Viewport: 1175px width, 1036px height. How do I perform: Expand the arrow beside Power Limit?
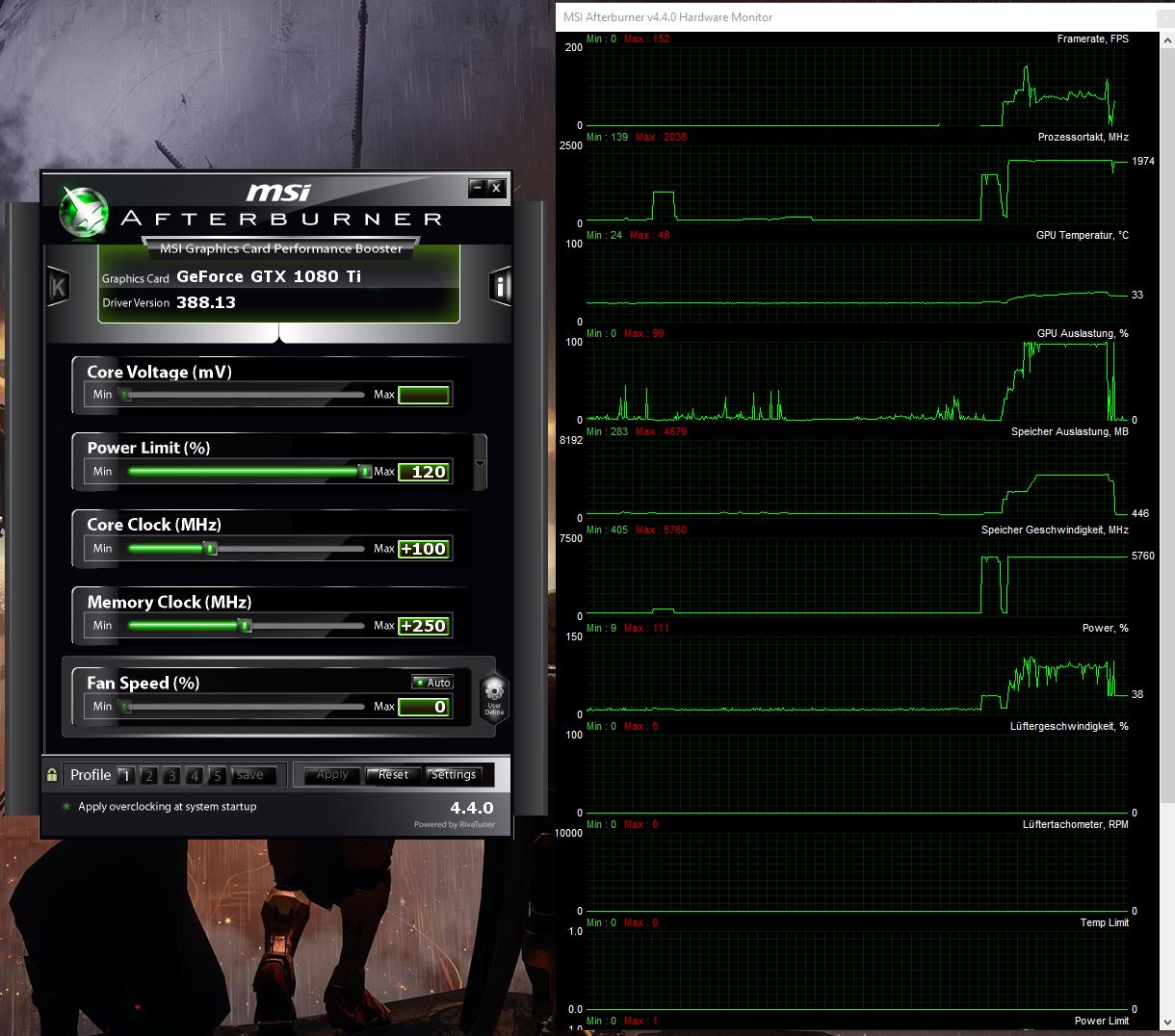(x=480, y=464)
